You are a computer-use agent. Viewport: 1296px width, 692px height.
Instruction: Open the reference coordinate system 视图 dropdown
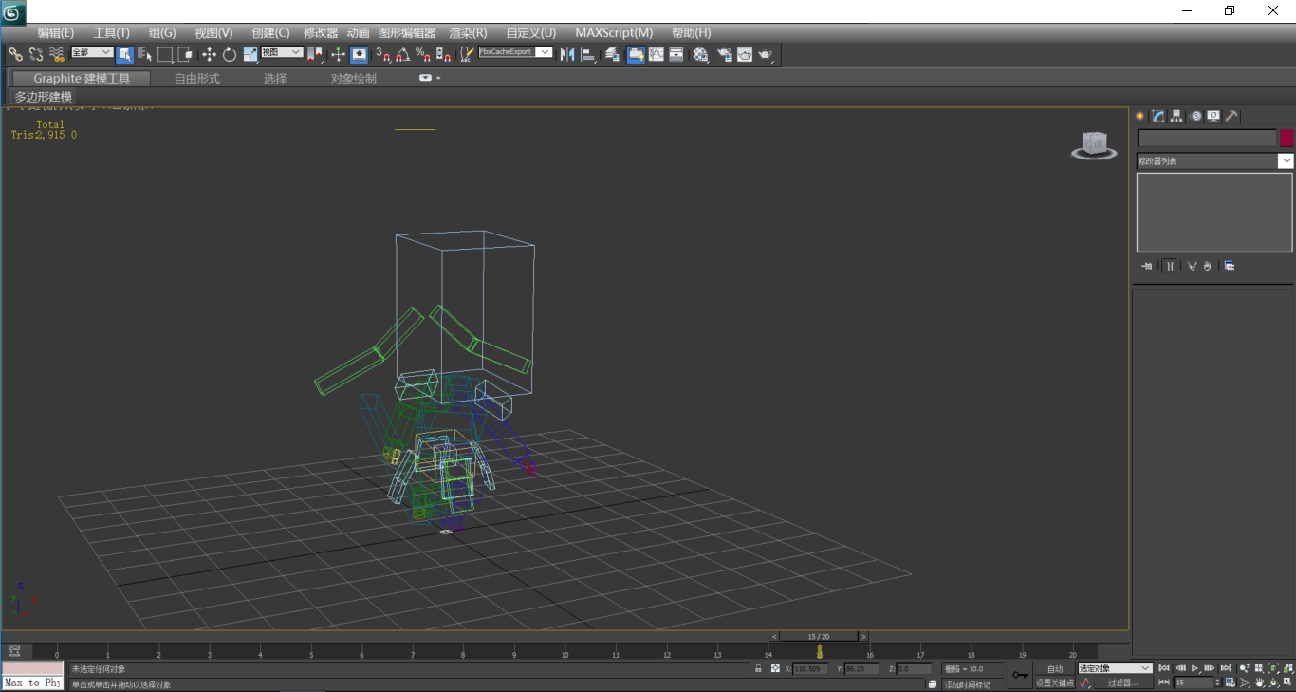click(x=282, y=52)
